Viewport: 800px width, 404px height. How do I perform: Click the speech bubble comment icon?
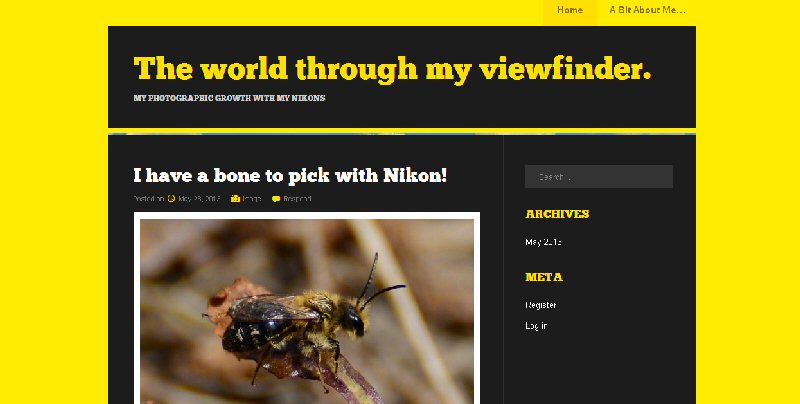coord(276,199)
